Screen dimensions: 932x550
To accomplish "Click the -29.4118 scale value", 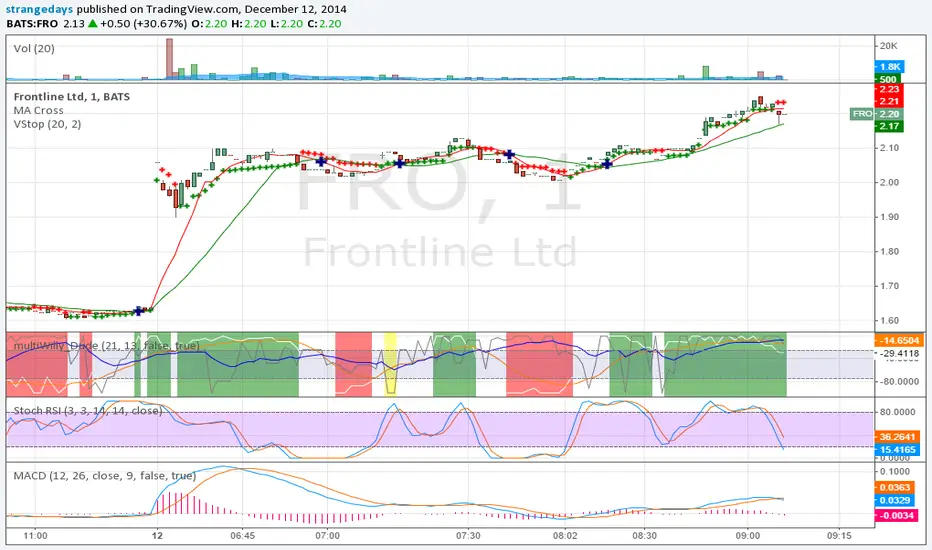I will coord(900,353).
